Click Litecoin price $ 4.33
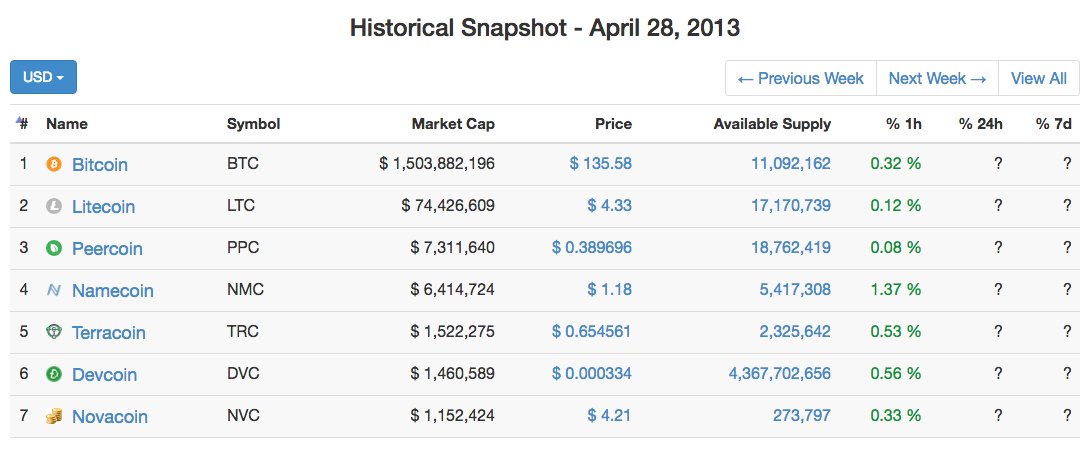Image resolution: width=1090 pixels, height=449 pixels. click(610, 206)
